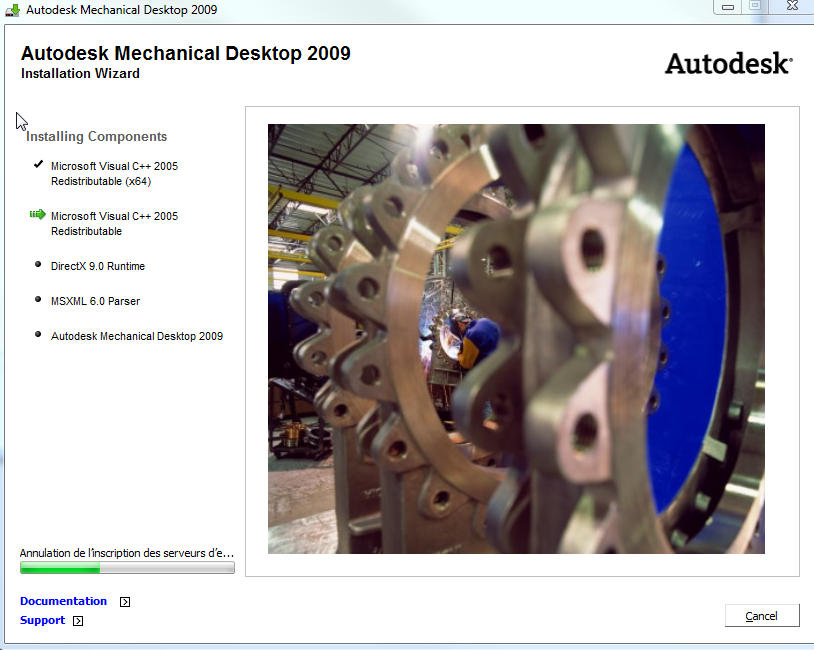Click the arrow icon beside Documentation
The width and height of the screenshot is (814, 650).
[125, 602]
